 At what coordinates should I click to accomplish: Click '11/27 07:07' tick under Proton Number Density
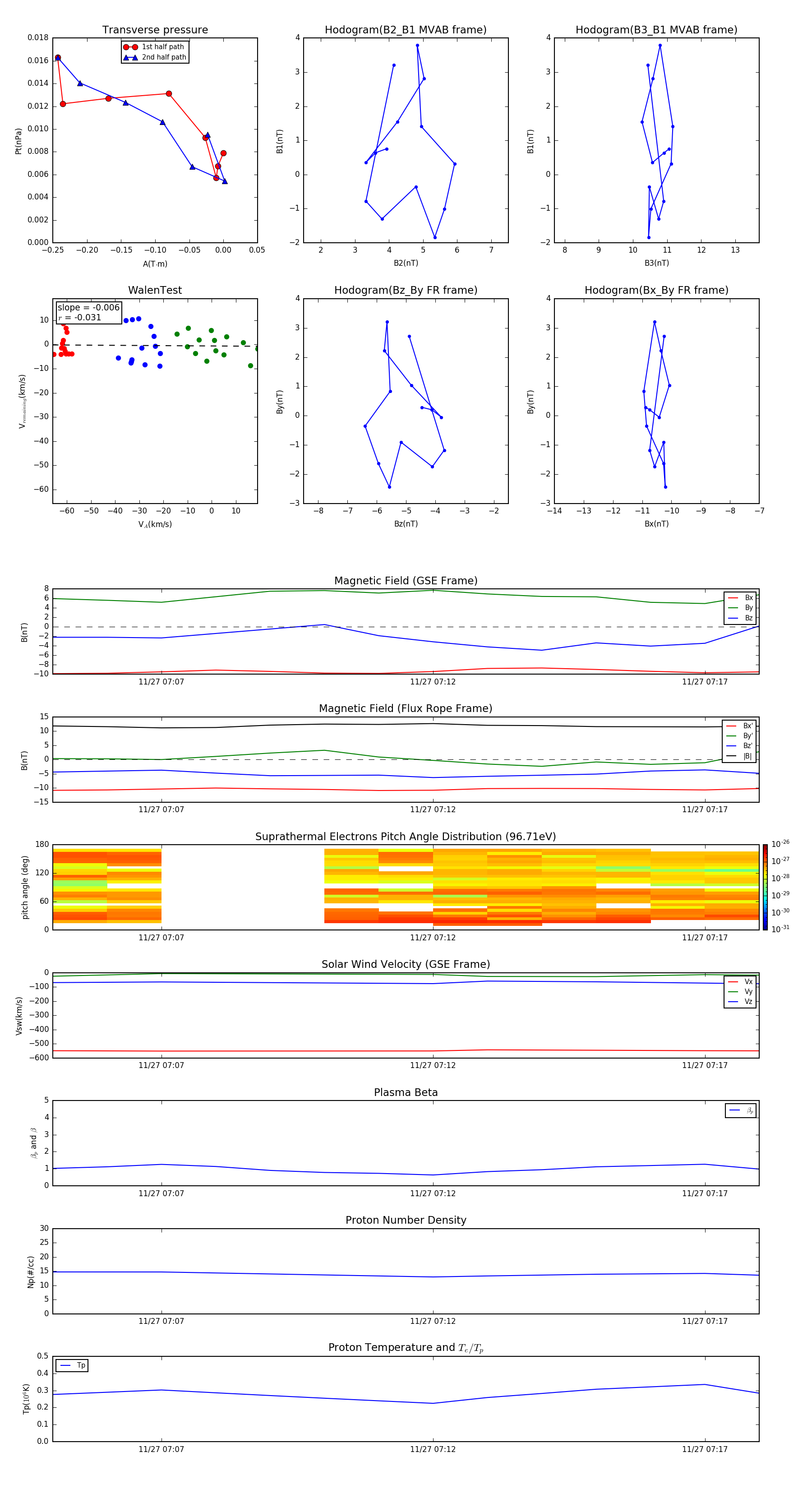[161, 1321]
